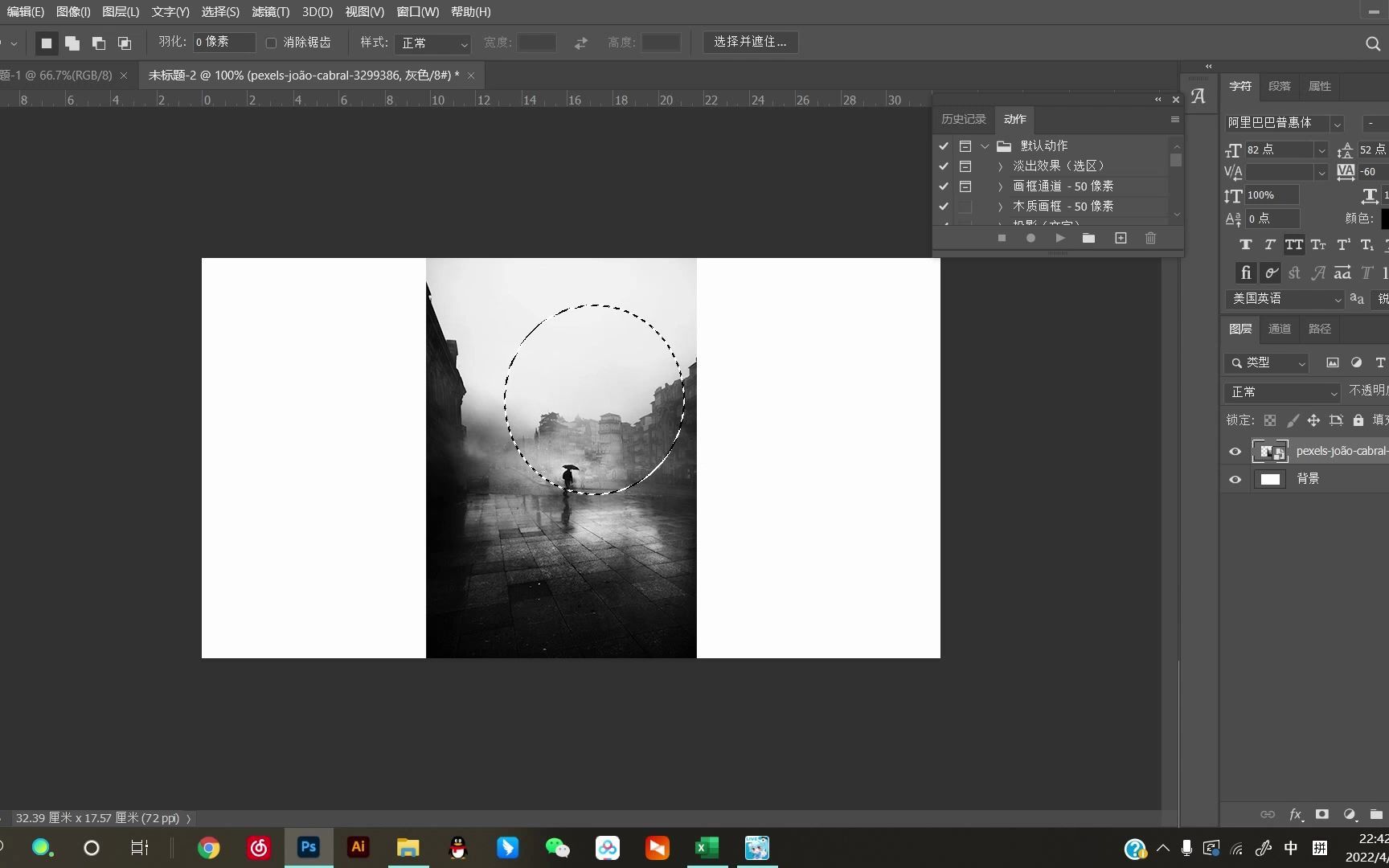Begin recording a new action
The height and width of the screenshot is (868, 1389).
(1030, 238)
